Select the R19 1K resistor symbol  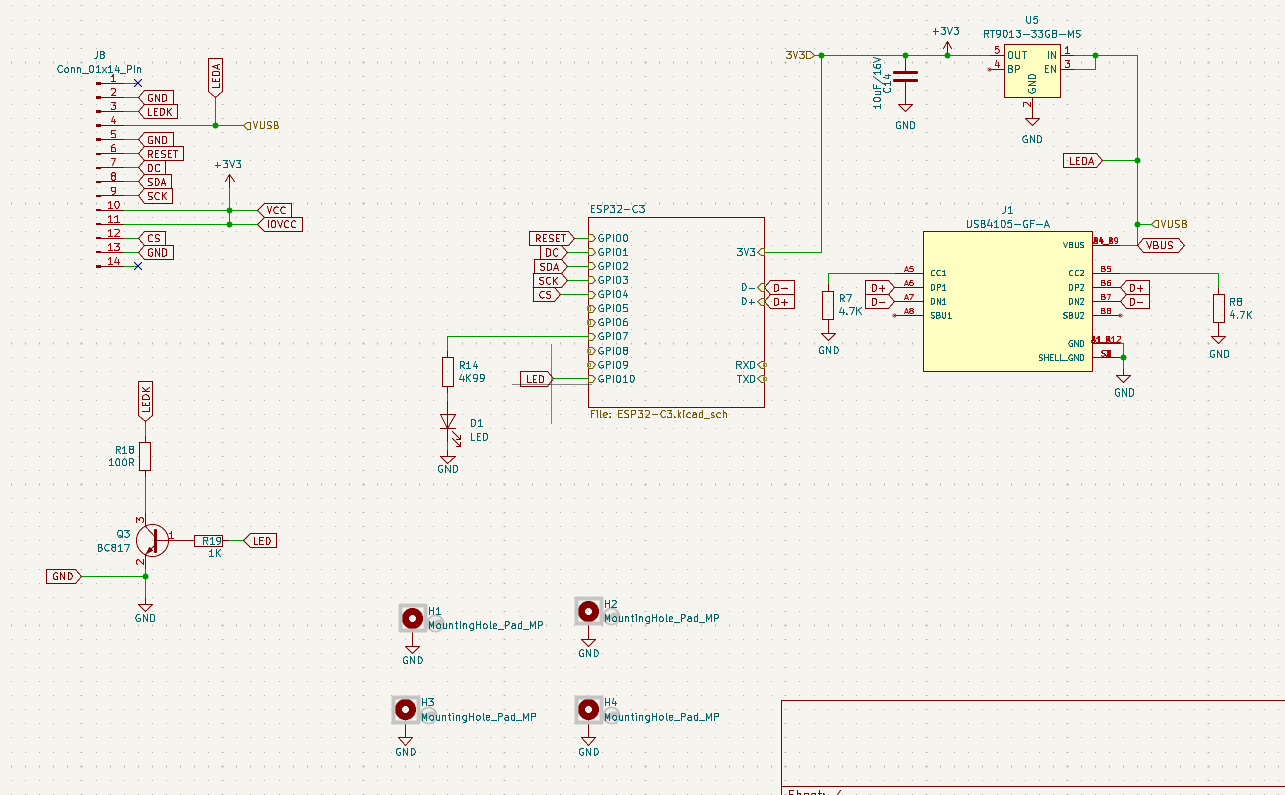[x=210, y=540]
